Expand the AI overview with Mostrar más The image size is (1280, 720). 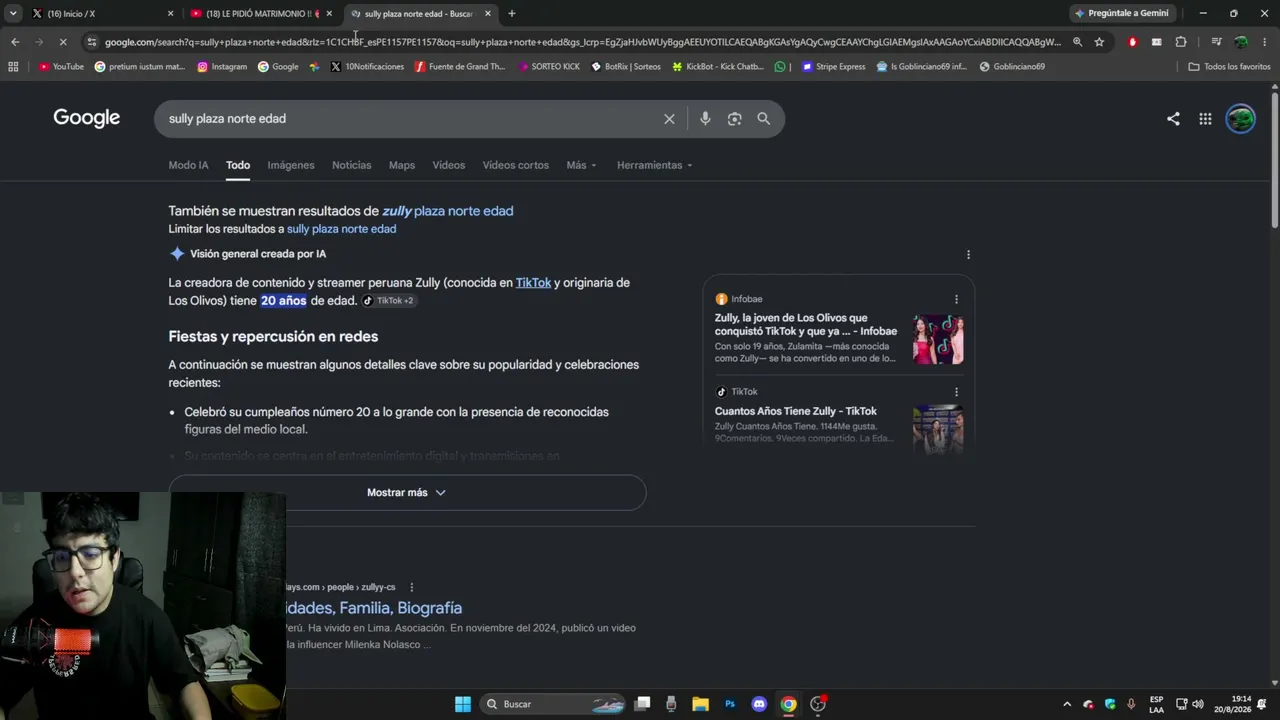coord(407,492)
